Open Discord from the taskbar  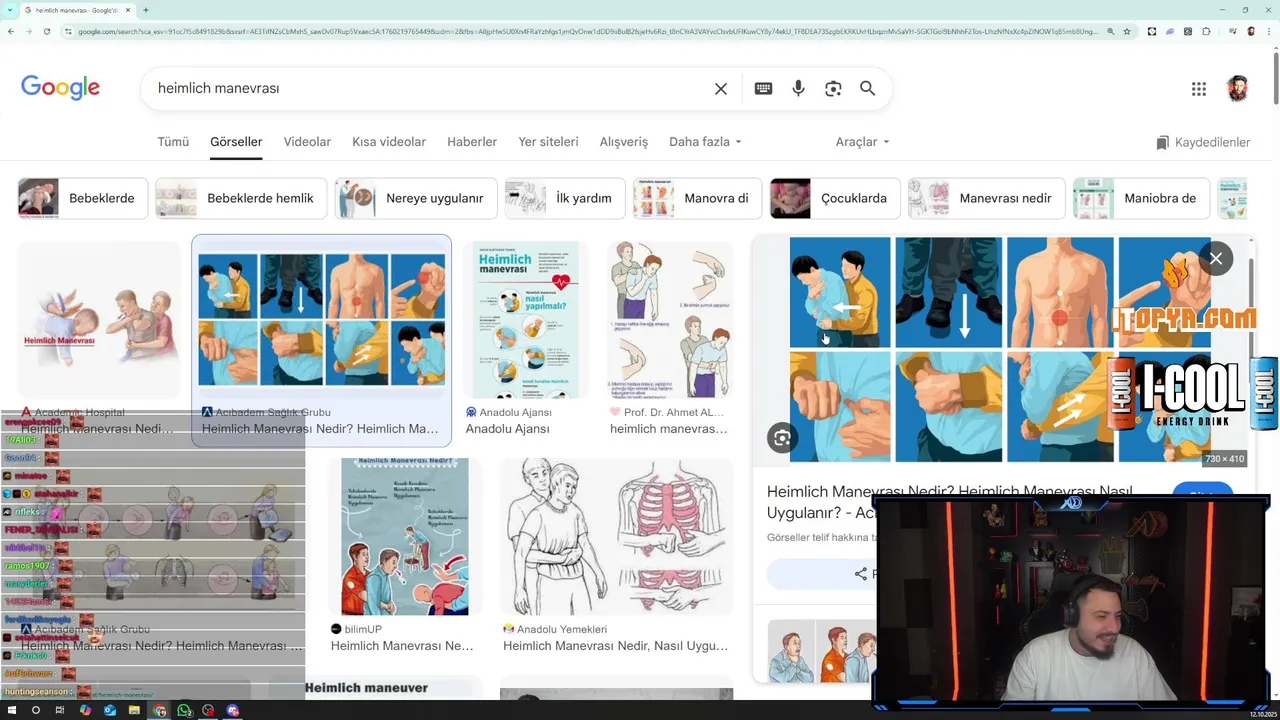233,710
